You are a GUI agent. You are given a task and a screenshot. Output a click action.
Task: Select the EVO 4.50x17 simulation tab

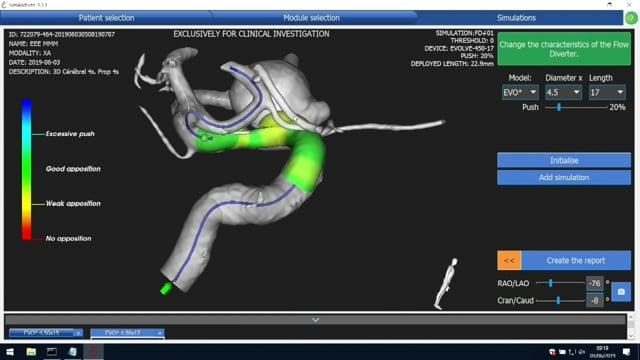tap(128, 333)
